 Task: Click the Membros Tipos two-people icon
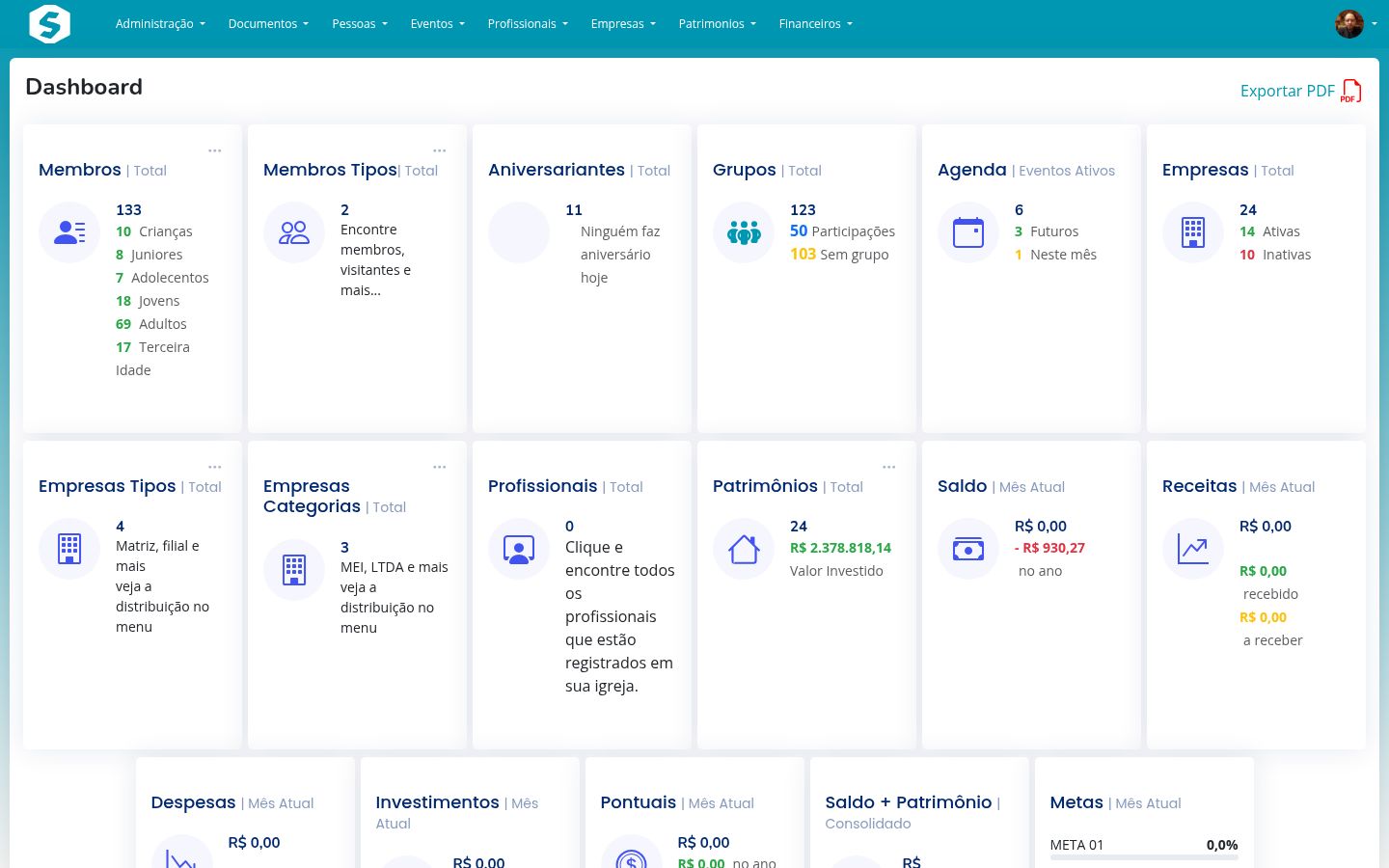[x=294, y=232]
